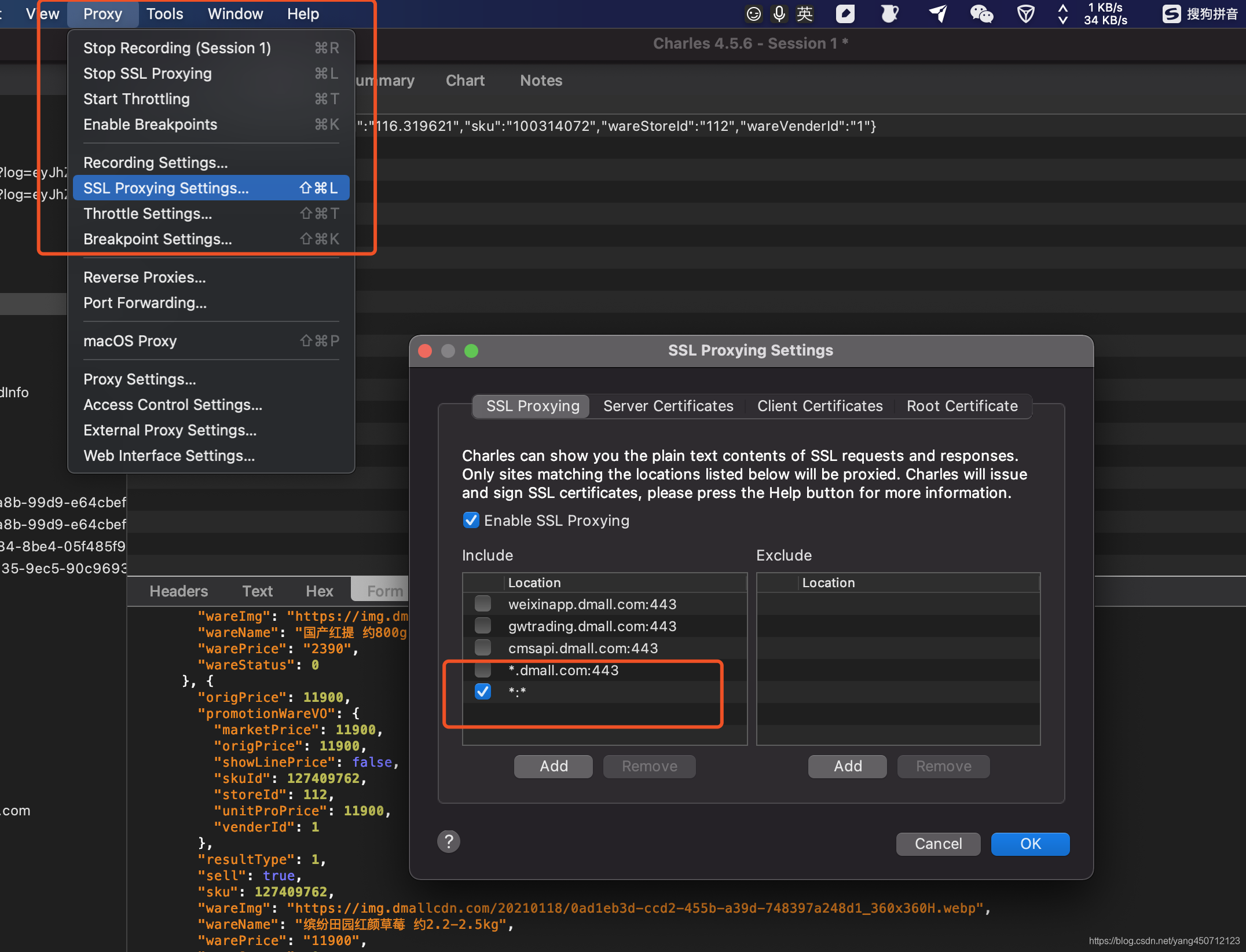Toggle Enable SSL Proxying checkbox
Screen dimensions: 1246x952
(x=471, y=520)
